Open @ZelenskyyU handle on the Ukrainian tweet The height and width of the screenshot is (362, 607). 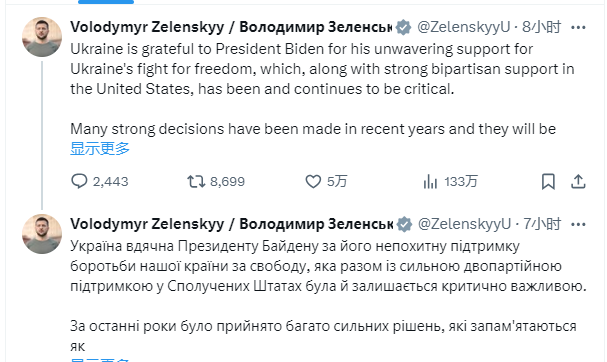click(x=465, y=224)
